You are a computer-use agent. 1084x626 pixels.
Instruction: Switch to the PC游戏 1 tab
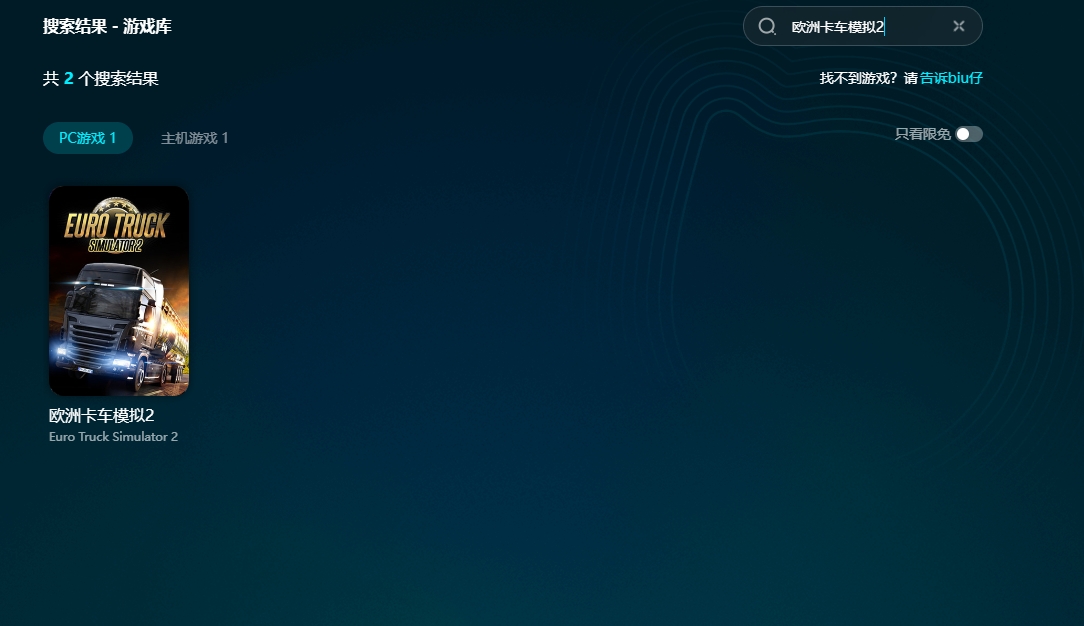88,138
